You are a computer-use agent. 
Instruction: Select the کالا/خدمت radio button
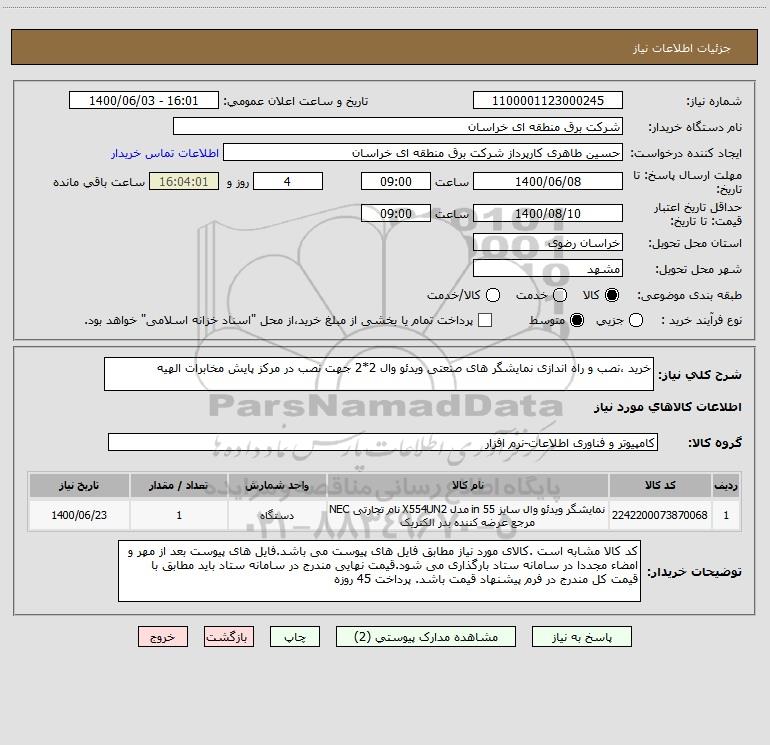(493, 295)
